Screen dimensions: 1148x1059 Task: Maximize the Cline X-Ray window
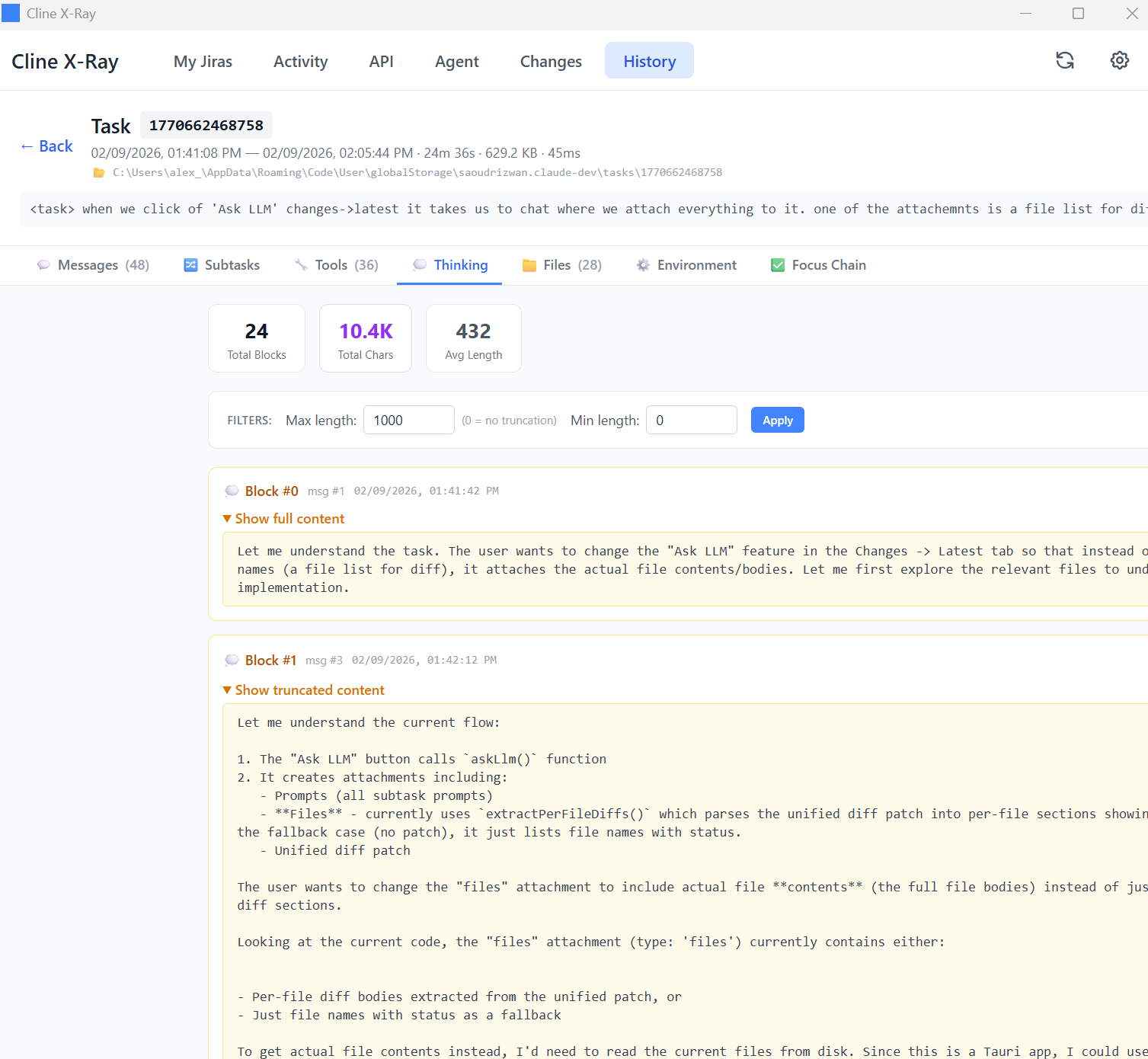coord(1078,14)
